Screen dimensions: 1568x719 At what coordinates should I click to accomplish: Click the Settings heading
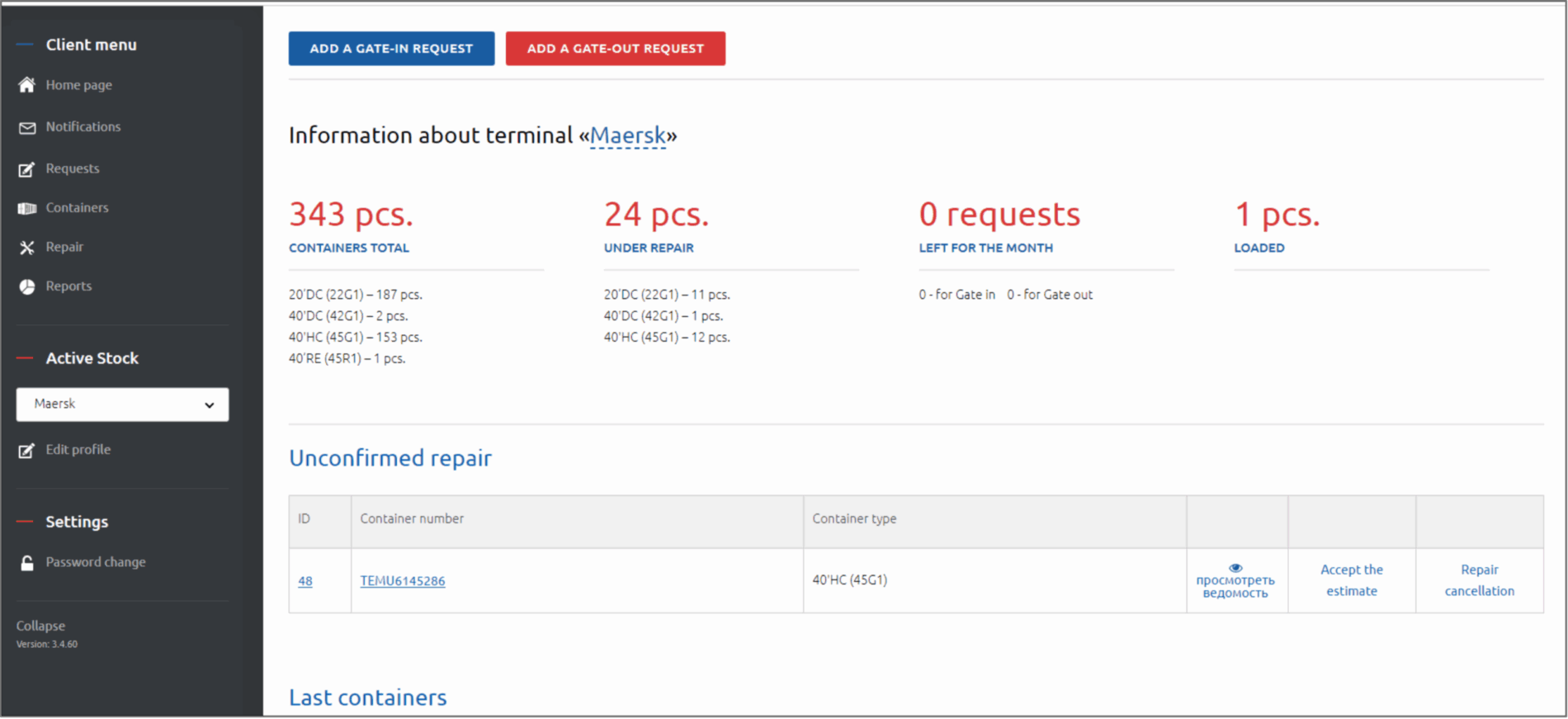77,522
